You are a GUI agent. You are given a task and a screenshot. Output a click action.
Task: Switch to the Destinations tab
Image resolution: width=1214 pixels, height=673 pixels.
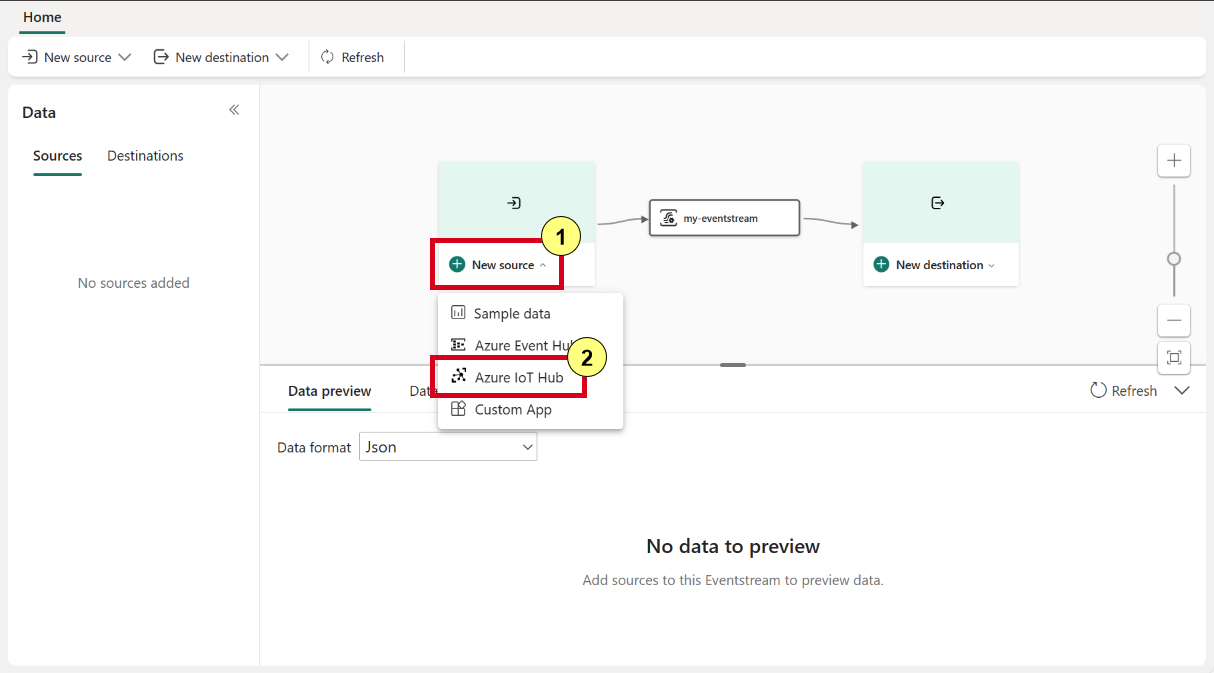coord(145,156)
